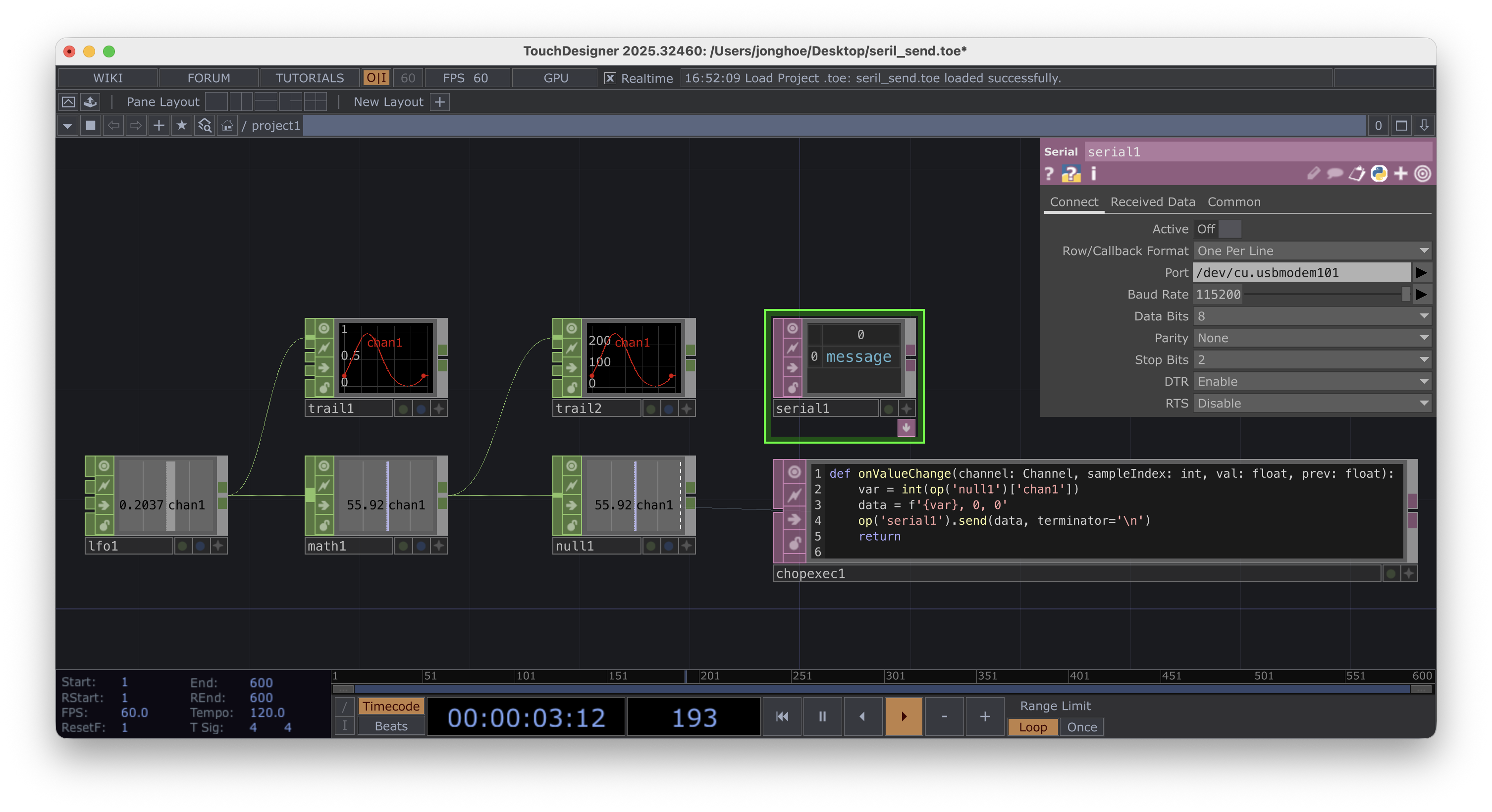Select the Connect tab
Screen dimensions: 1492x812
pyautogui.click(x=1074, y=202)
